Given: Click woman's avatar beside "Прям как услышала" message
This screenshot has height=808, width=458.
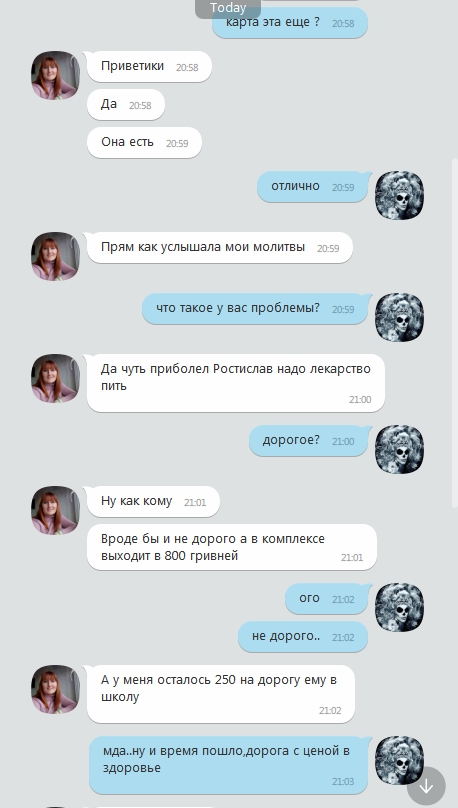Looking at the screenshot, I should (56, 256).
